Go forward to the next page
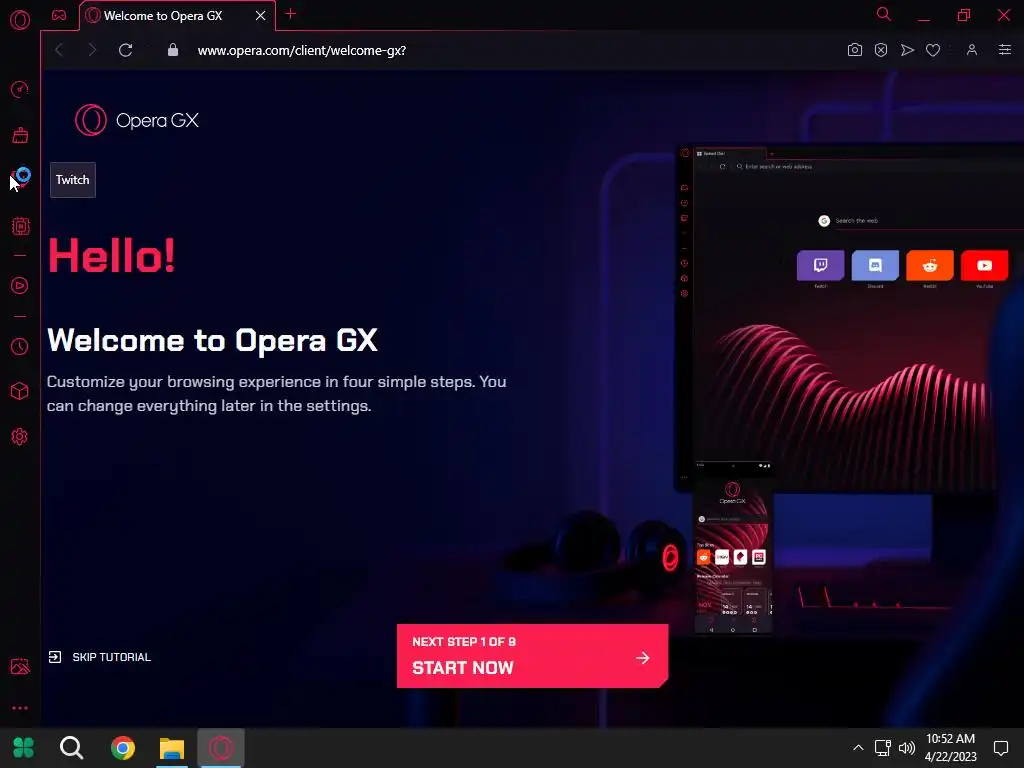 [92, 50]
